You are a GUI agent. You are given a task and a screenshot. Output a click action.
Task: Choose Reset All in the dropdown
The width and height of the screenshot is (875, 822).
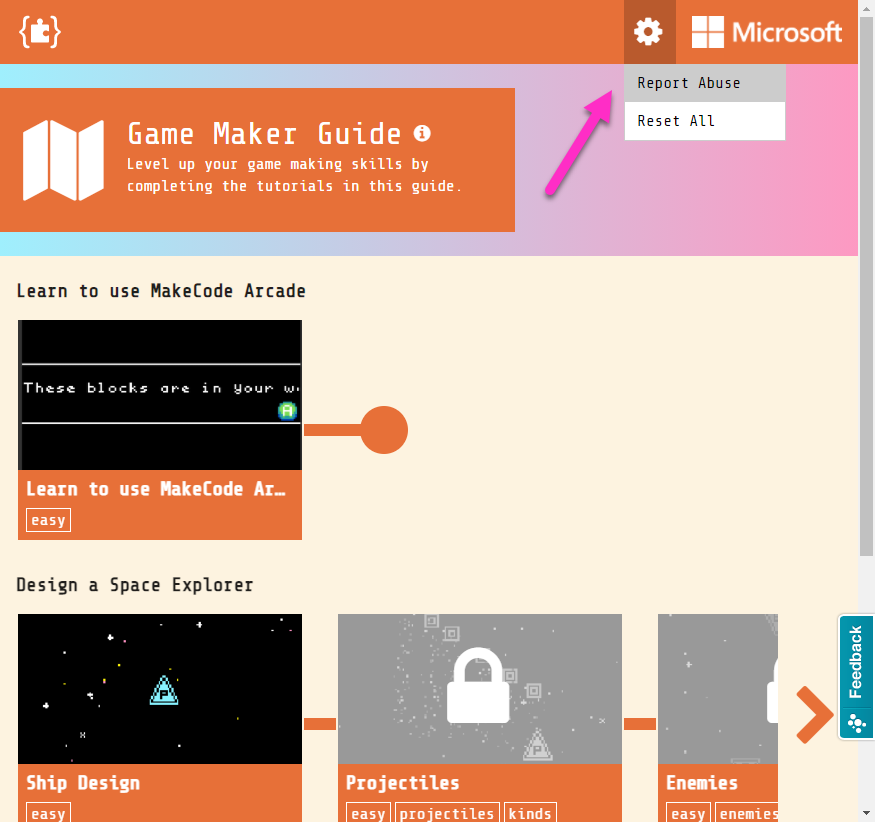tap(705, 121)
